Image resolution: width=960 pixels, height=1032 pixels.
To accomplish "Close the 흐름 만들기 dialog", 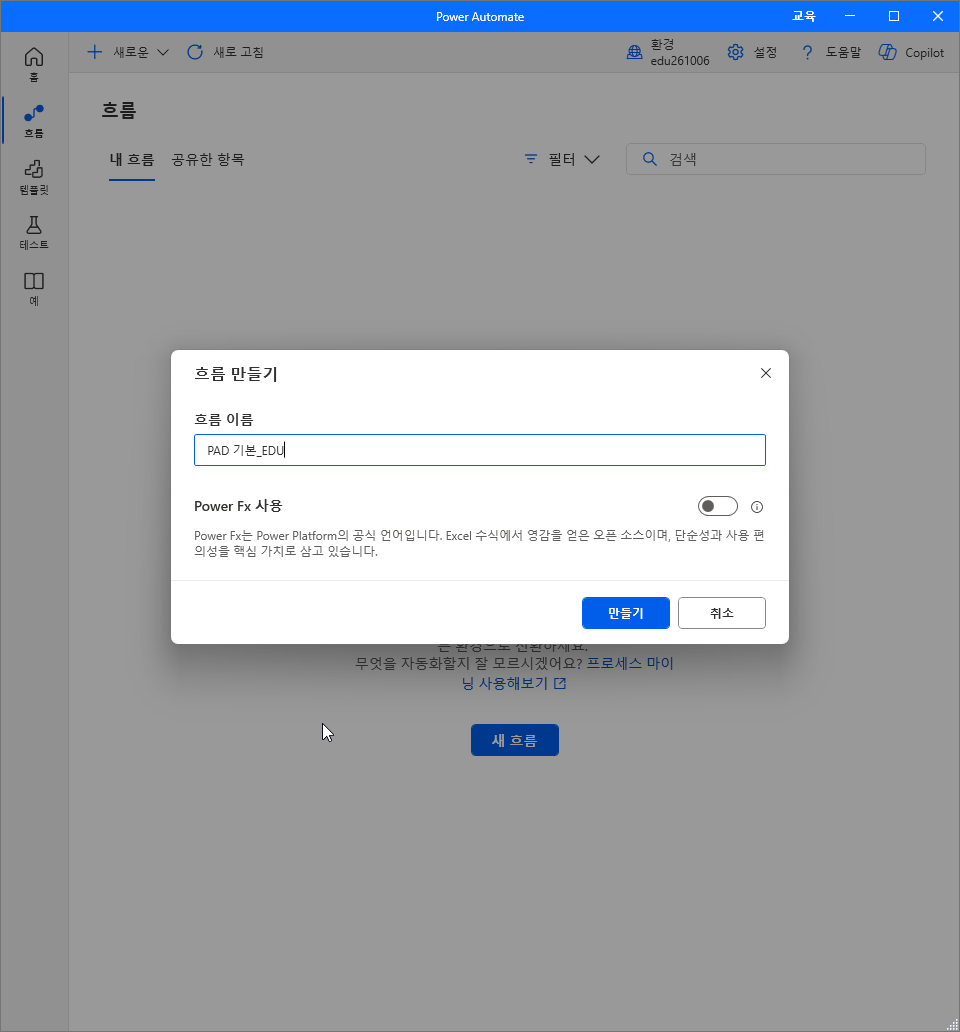I will coord(765,373).
